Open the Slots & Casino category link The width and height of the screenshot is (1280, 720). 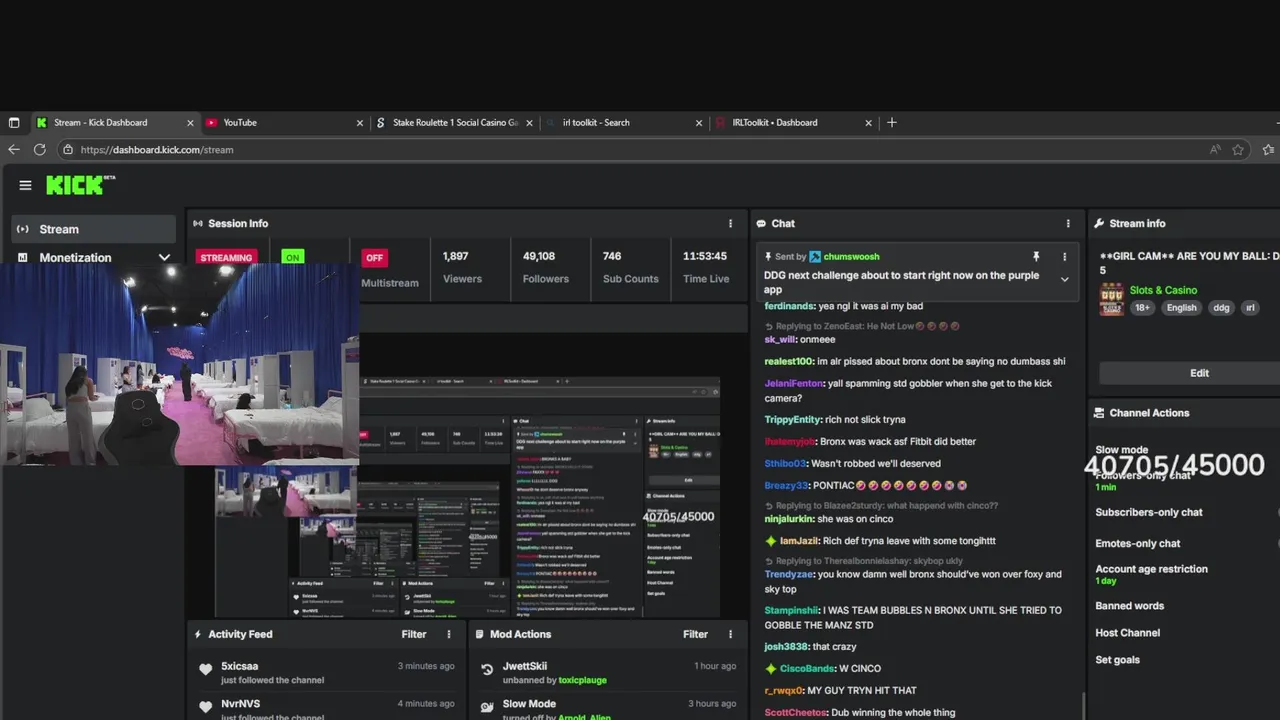pyautogui.click(x=1163, y=290)
